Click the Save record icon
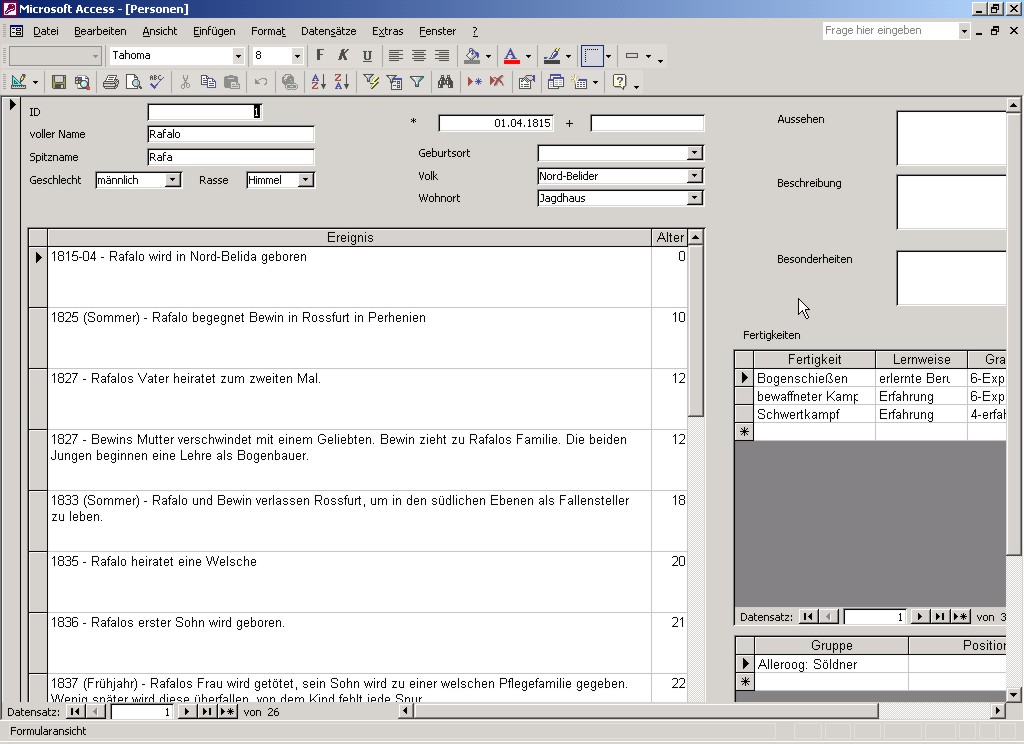The width and height of the screenshot is (1024, 744). tap(59, 82)
